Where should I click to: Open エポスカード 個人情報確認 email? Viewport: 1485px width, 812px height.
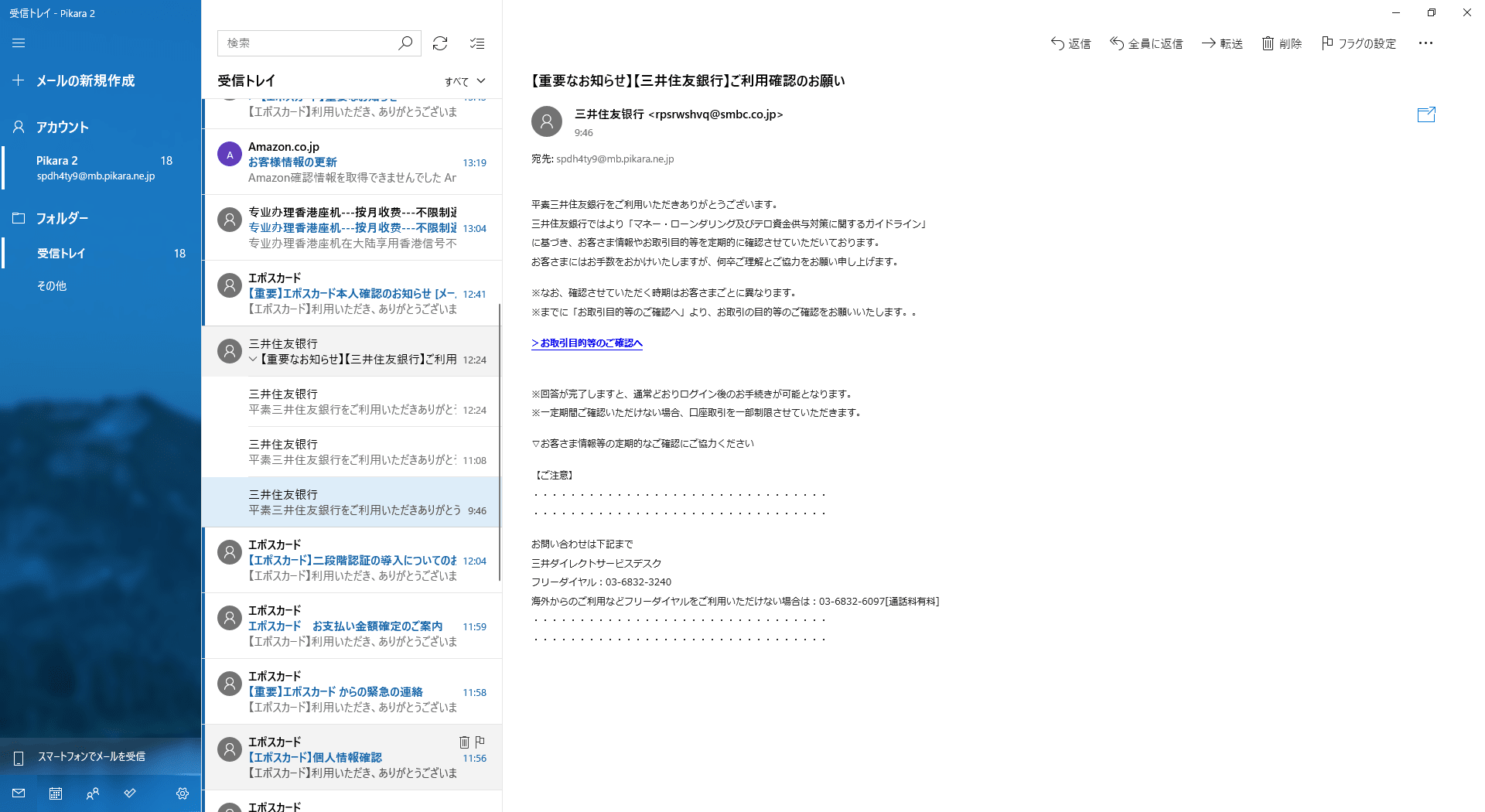click(352, 757)
